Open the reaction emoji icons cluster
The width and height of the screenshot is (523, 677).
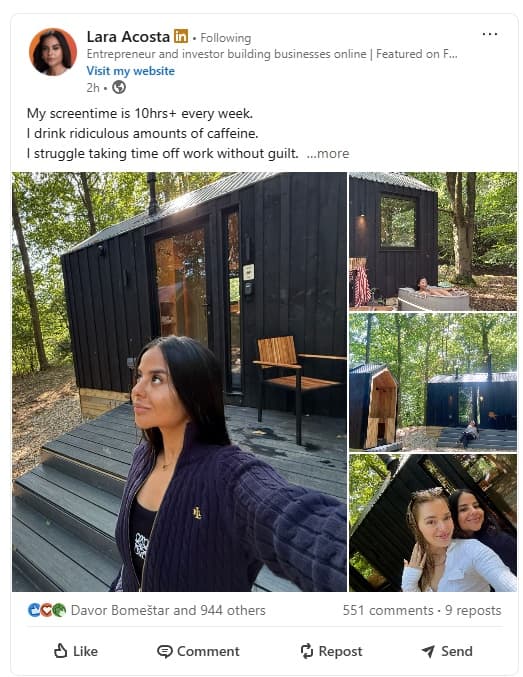pos(47,610)
